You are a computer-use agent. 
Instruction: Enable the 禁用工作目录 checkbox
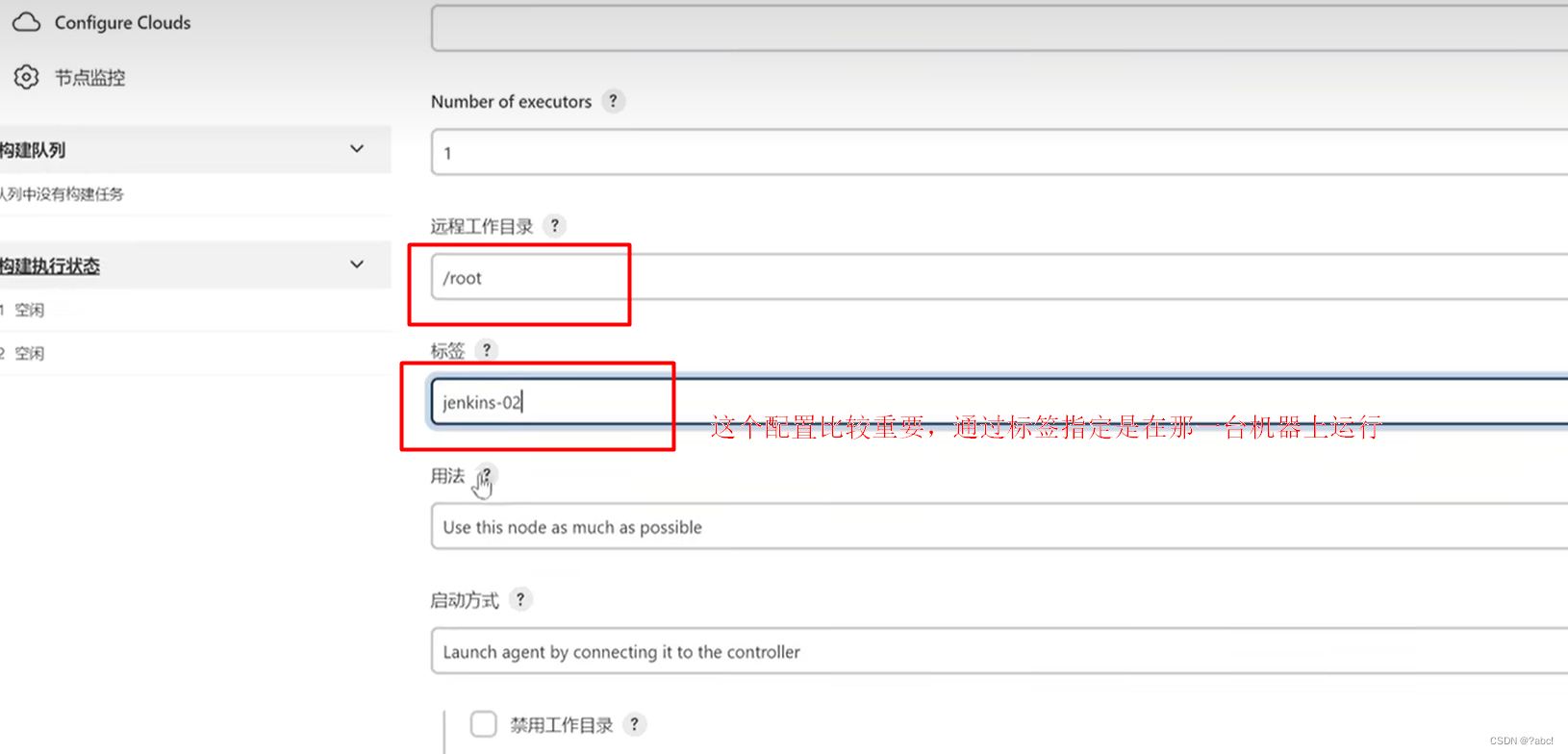point(484,723)
